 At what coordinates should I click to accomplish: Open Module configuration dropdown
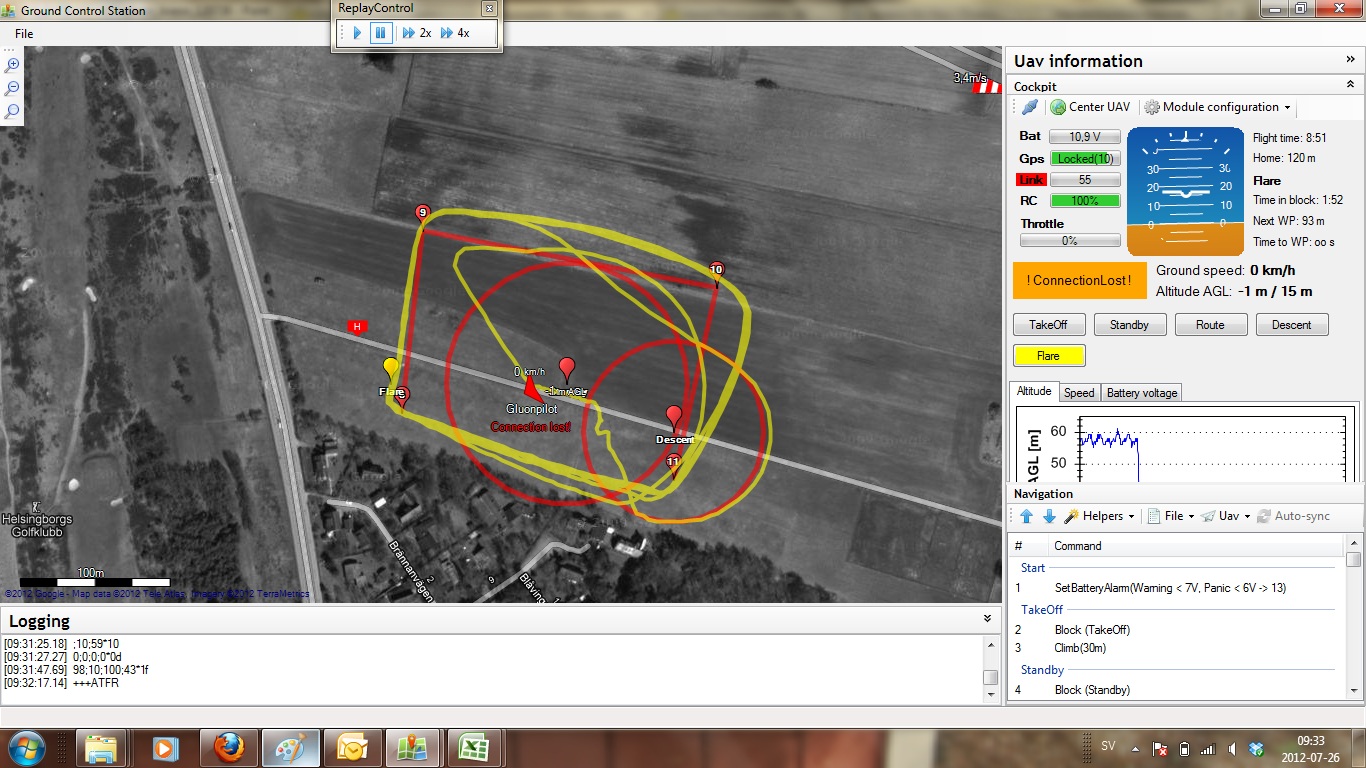click(1217, 107)
